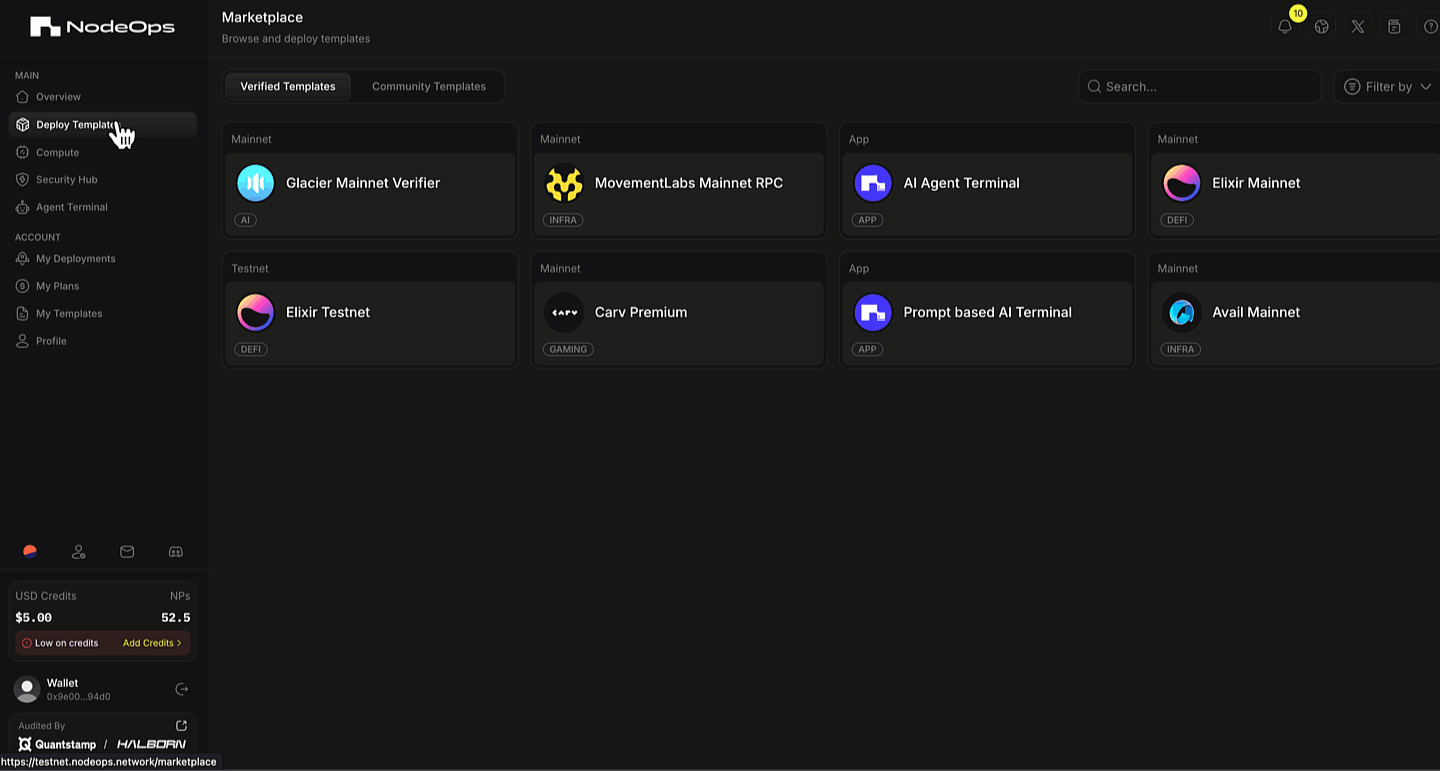Click the globe icon in top bar

[x=1322, y=27]
